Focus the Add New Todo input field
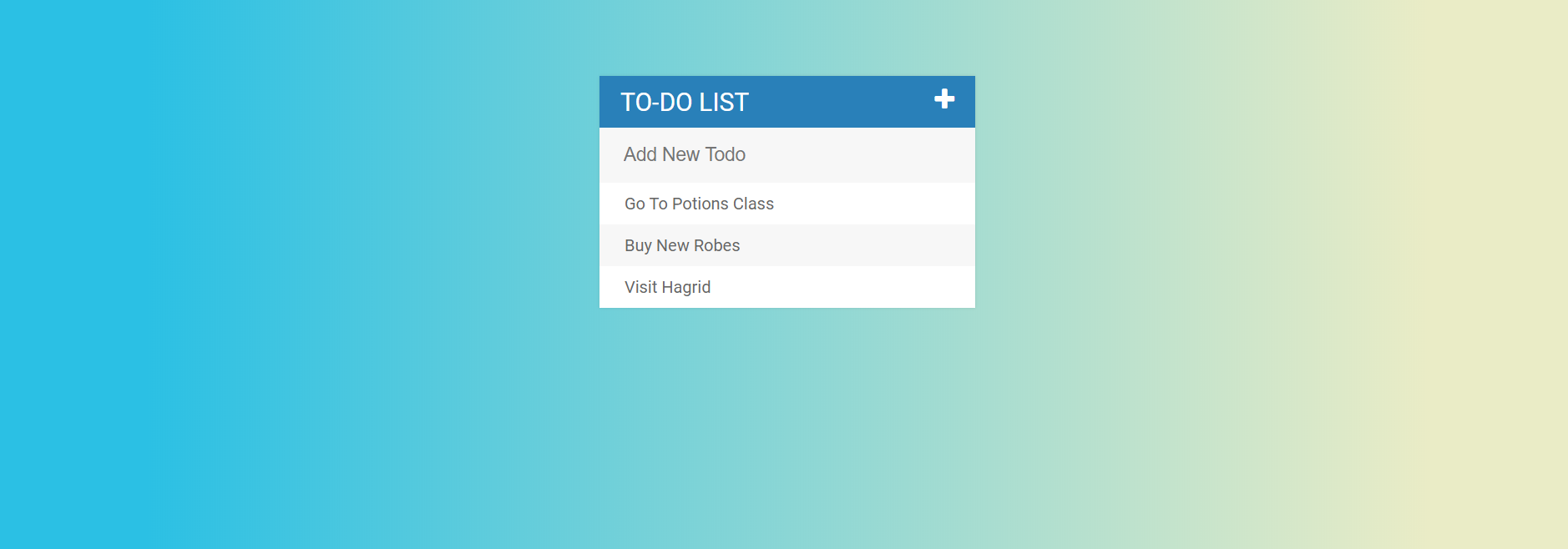The height and width of the screenshot is (549, 1568). pyautogui.click(x=787, y=155)
